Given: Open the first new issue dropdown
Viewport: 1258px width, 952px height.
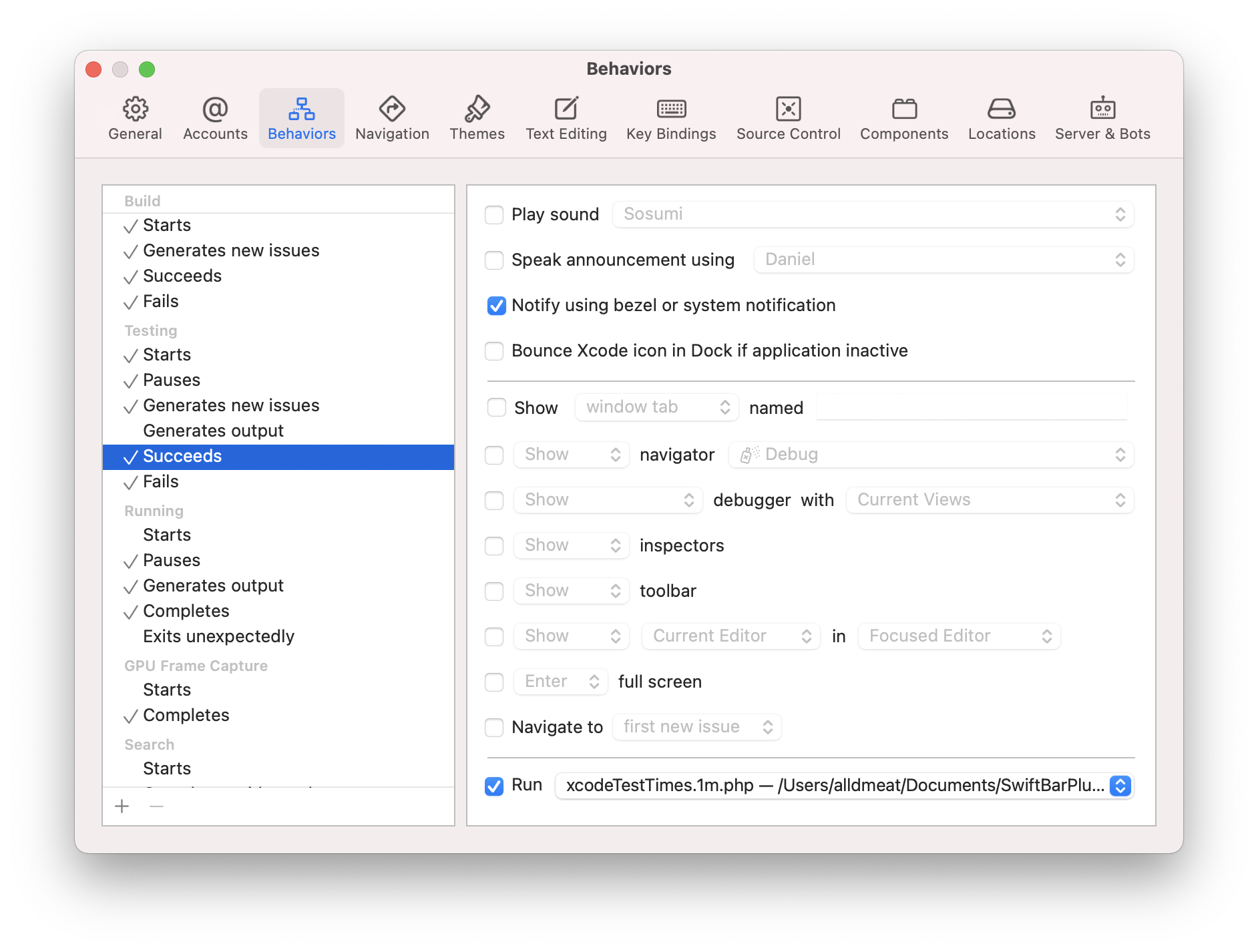Looking at the screenshot, I should click(x=696, y=727).
